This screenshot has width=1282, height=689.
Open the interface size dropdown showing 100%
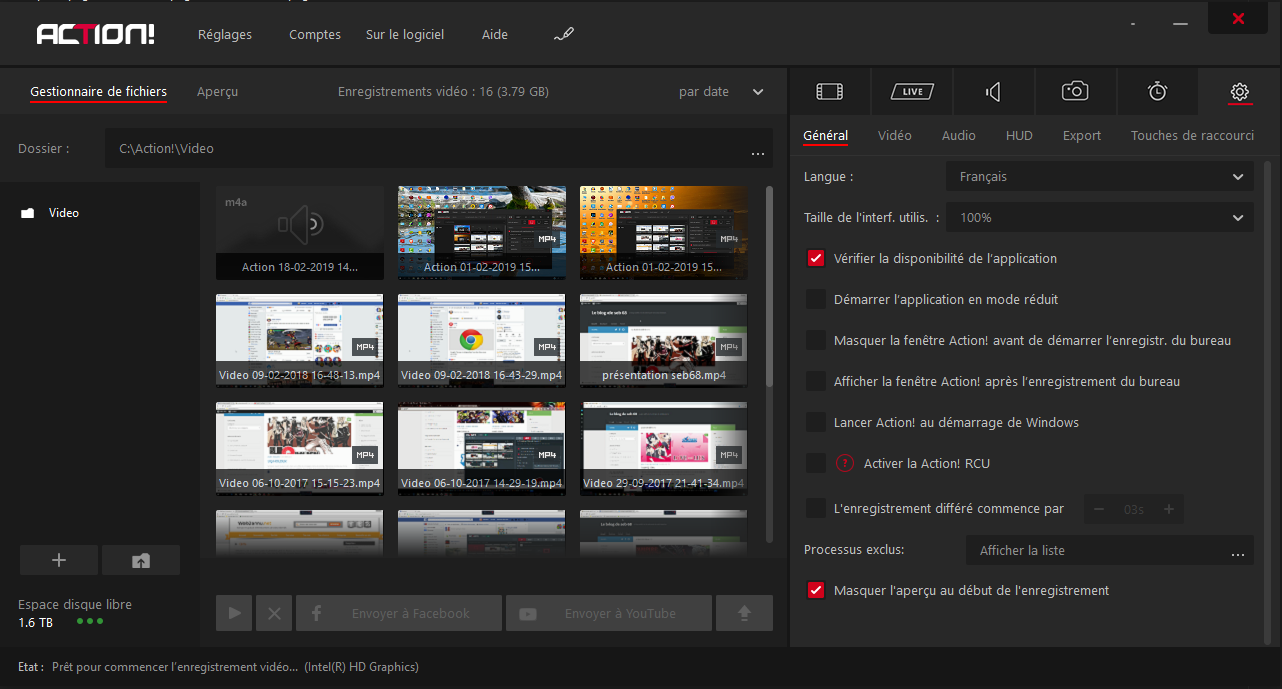tap(1099, 217)
